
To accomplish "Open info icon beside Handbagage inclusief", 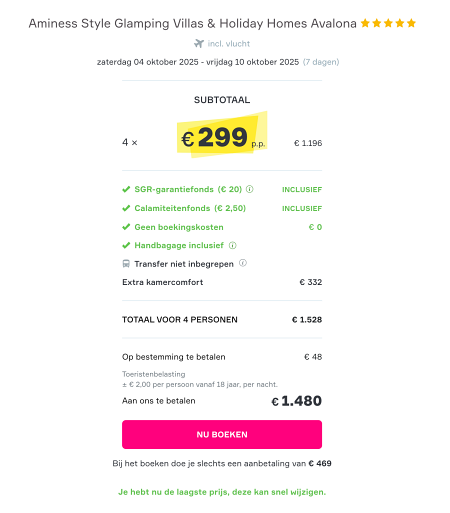I will point(232,246).
